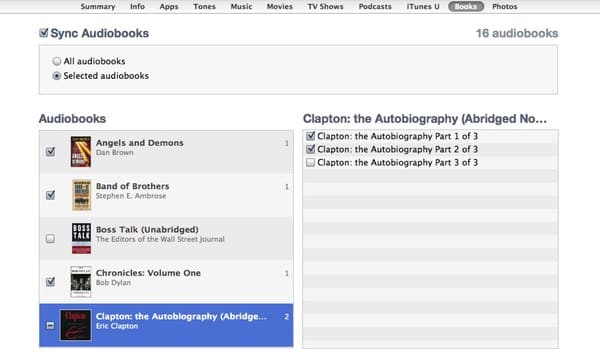Open the Summary tab

point(98,7)
